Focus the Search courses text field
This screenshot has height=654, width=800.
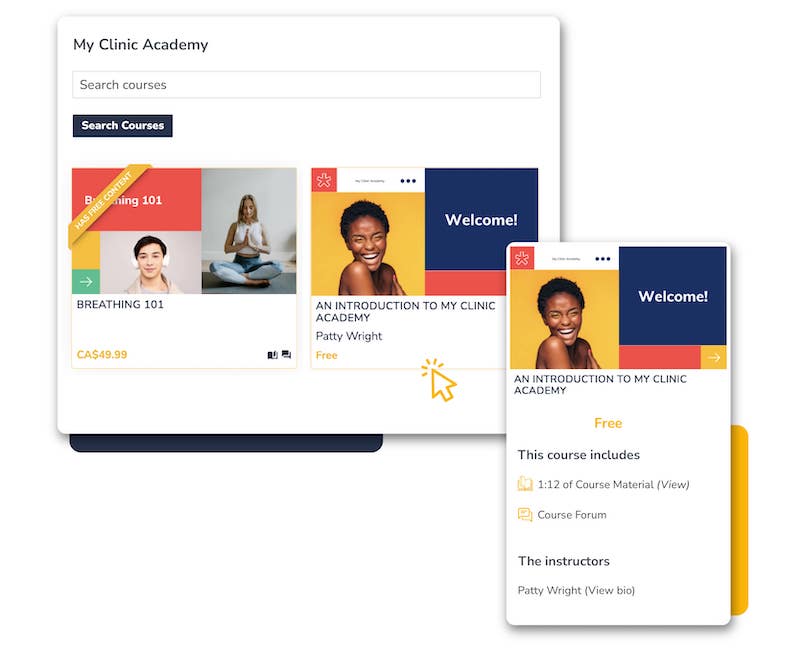point(306,85)
